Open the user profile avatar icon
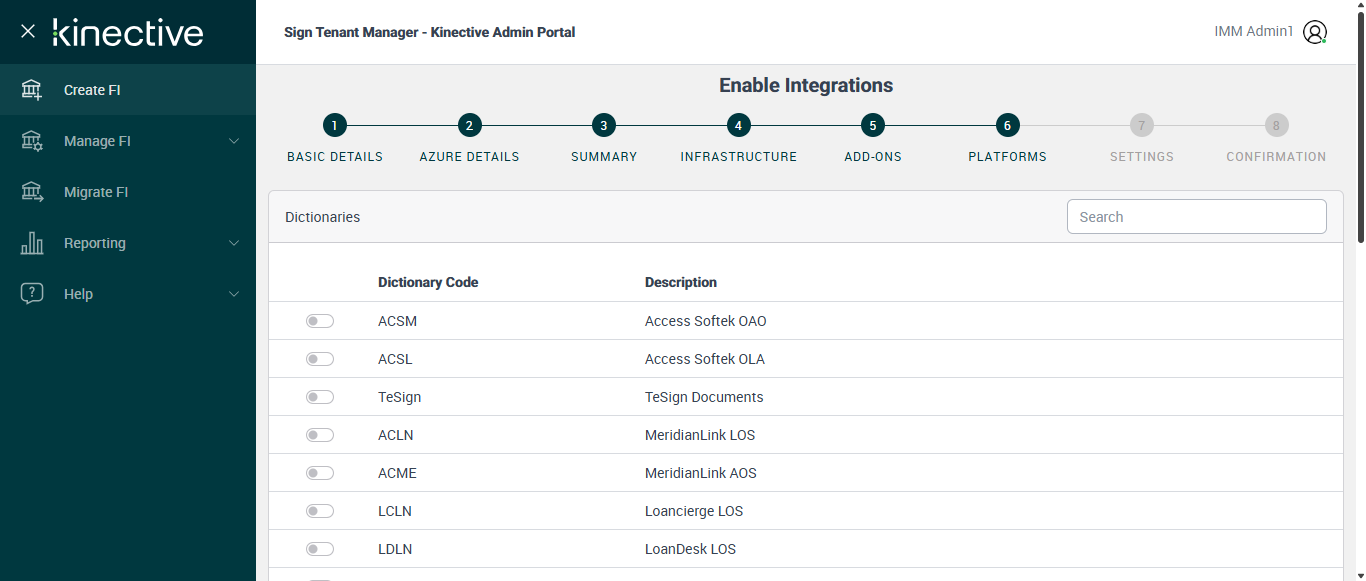 click(x=1315, y=32)
